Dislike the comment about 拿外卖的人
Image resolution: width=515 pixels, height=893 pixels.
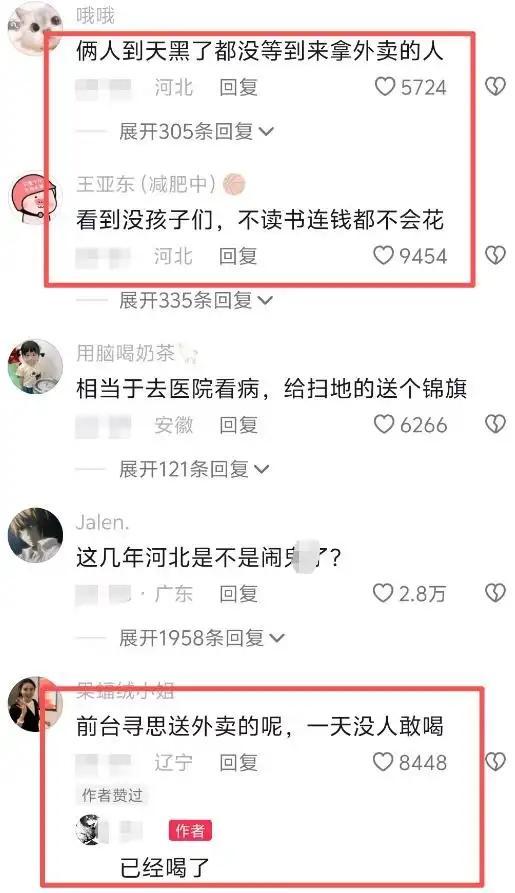[495, 87]
